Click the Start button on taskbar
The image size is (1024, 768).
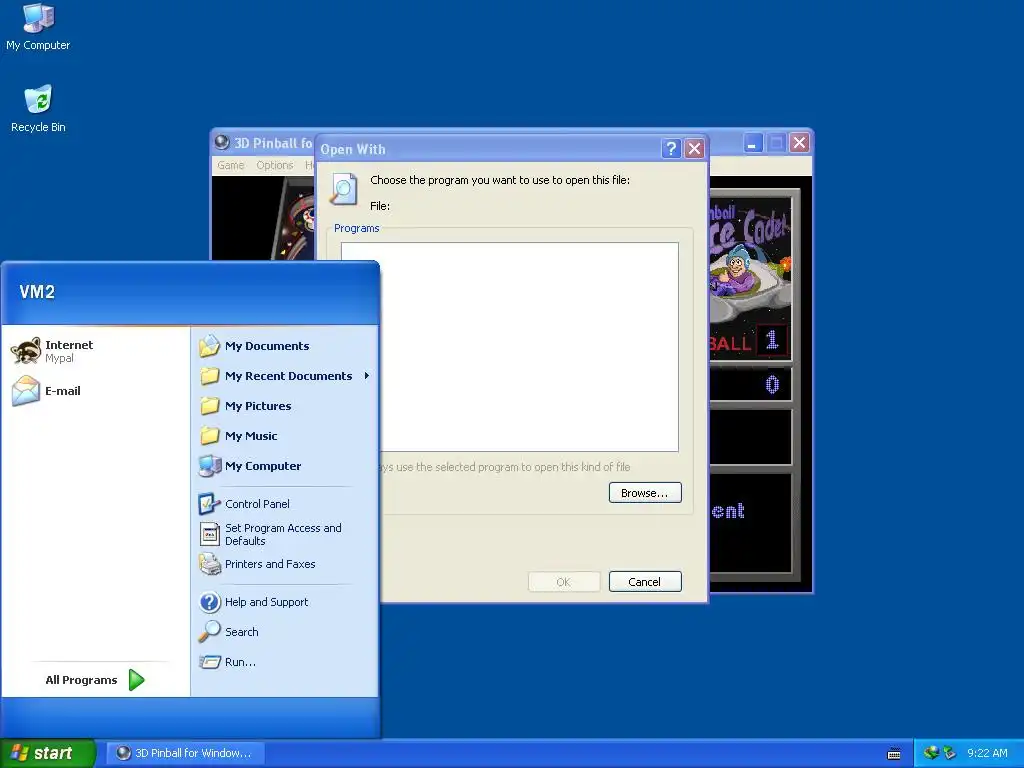[48, 753]
